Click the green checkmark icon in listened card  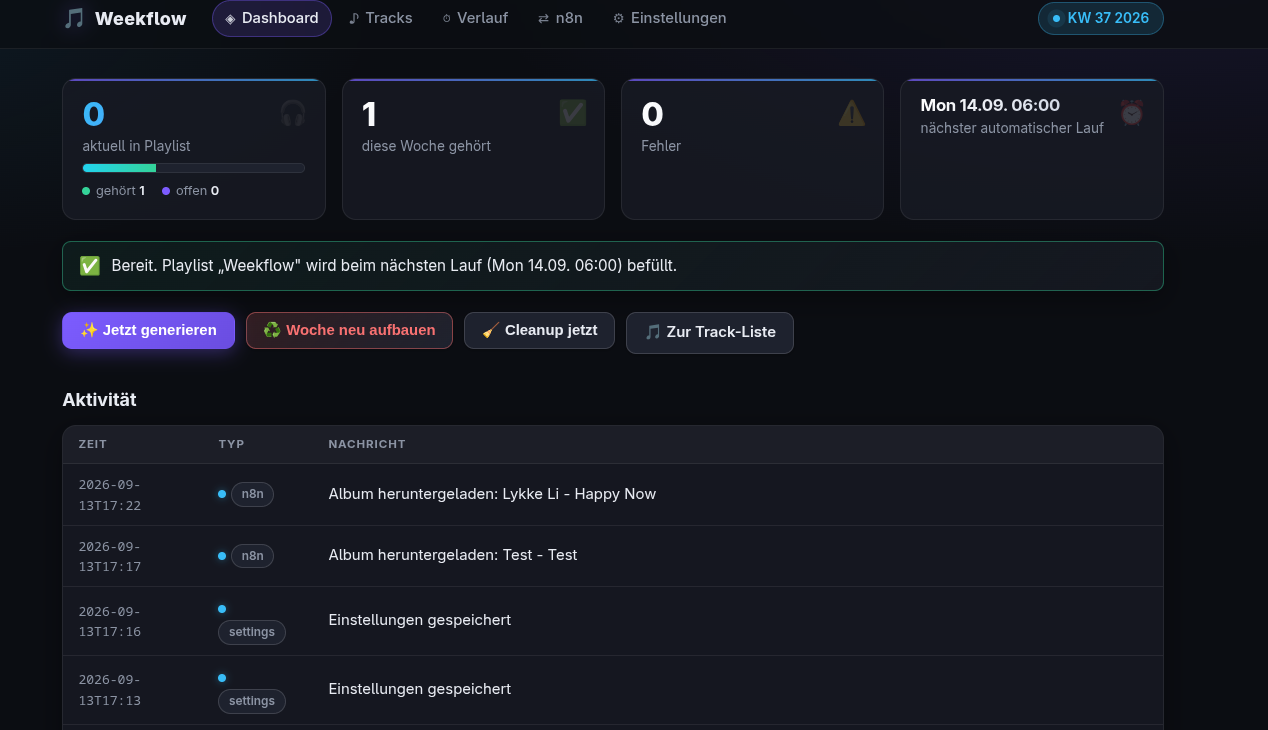pyautogui.click(x=573, y=113)
